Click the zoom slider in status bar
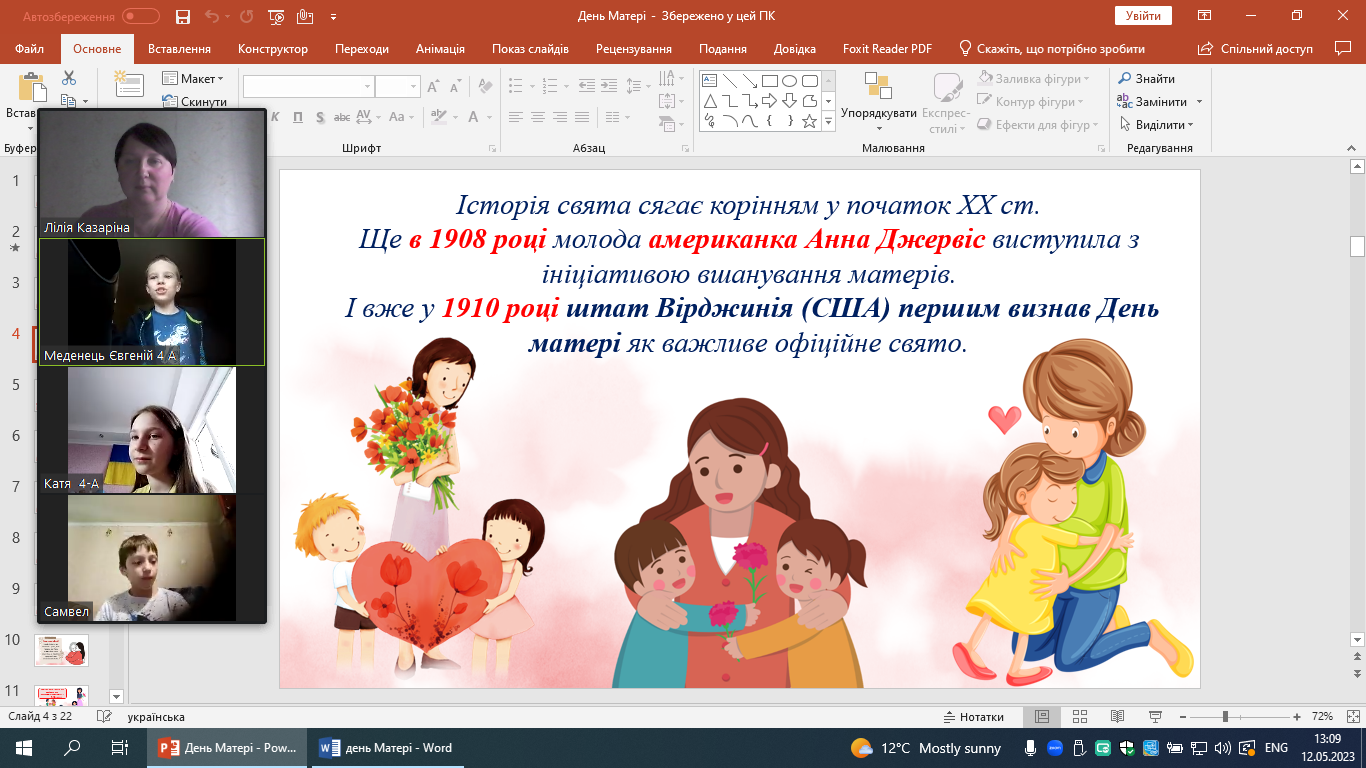Viewport: 1366px width, 768px height. tap(1225, 717)
